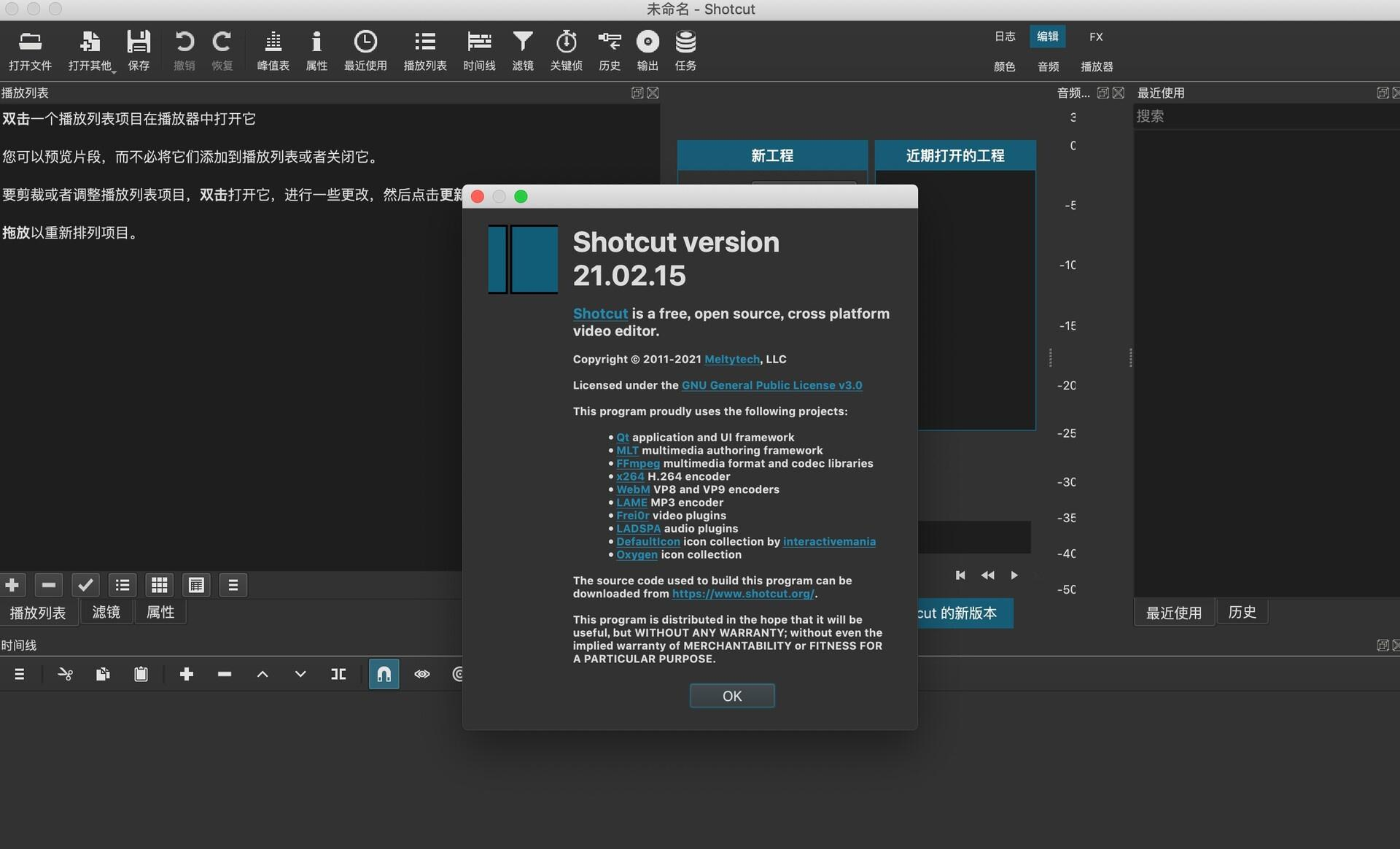Close the About dialog with red button
The height and width of the screenshot is (849, 1400).
tap(478, 197)
